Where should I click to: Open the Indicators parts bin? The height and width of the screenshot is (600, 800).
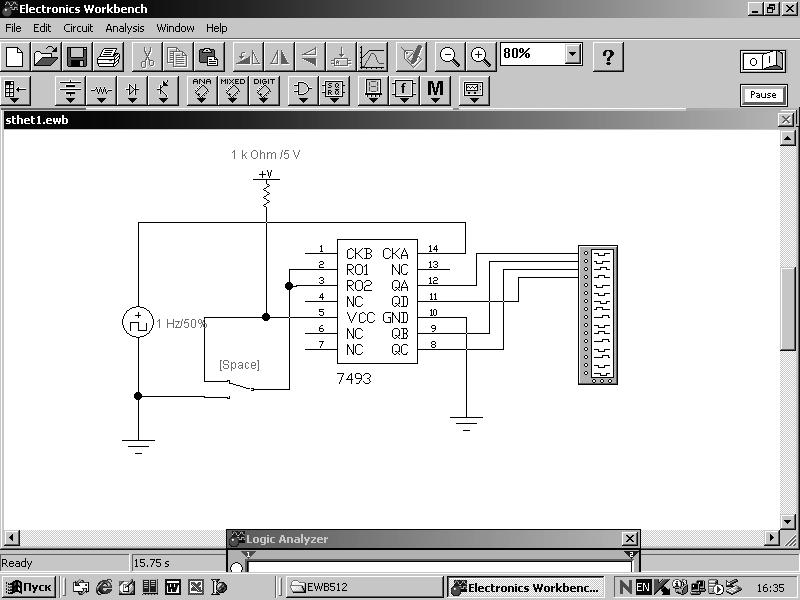pyautogui.click(x=373, y=90)
